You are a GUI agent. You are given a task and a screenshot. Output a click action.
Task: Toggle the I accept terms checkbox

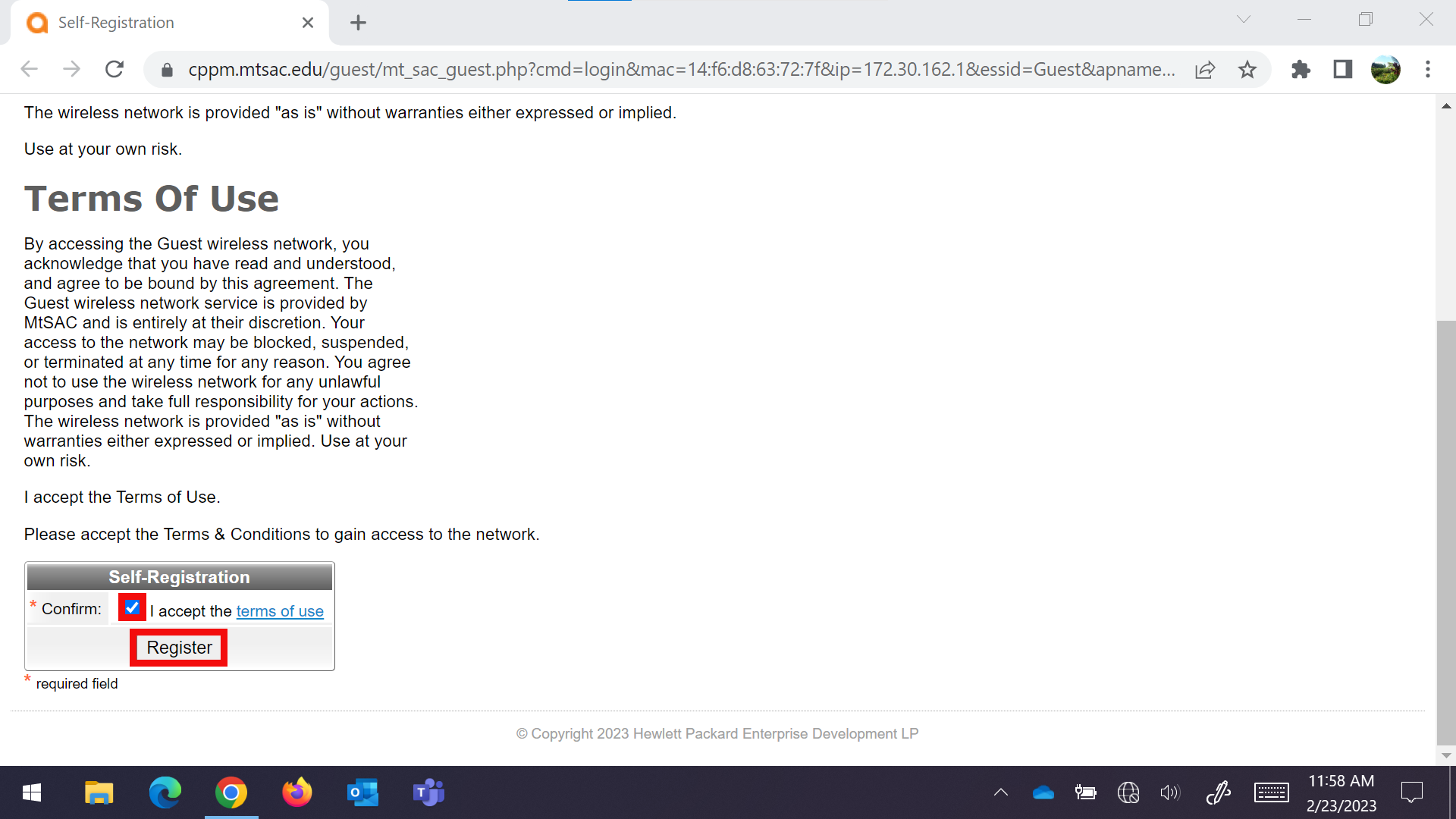[x=131, y=608]
